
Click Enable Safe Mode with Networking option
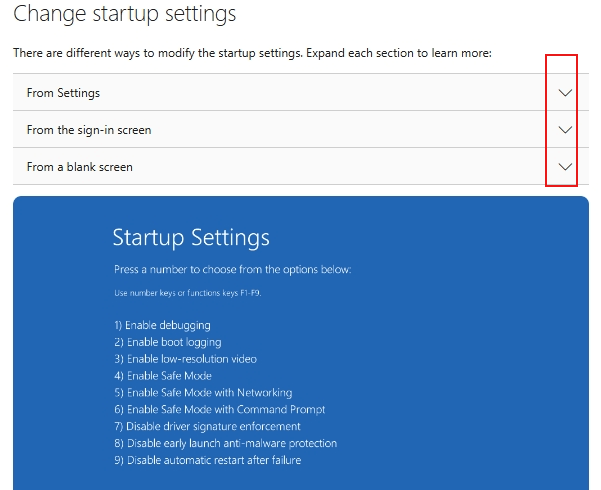click(x=203, y=393)
